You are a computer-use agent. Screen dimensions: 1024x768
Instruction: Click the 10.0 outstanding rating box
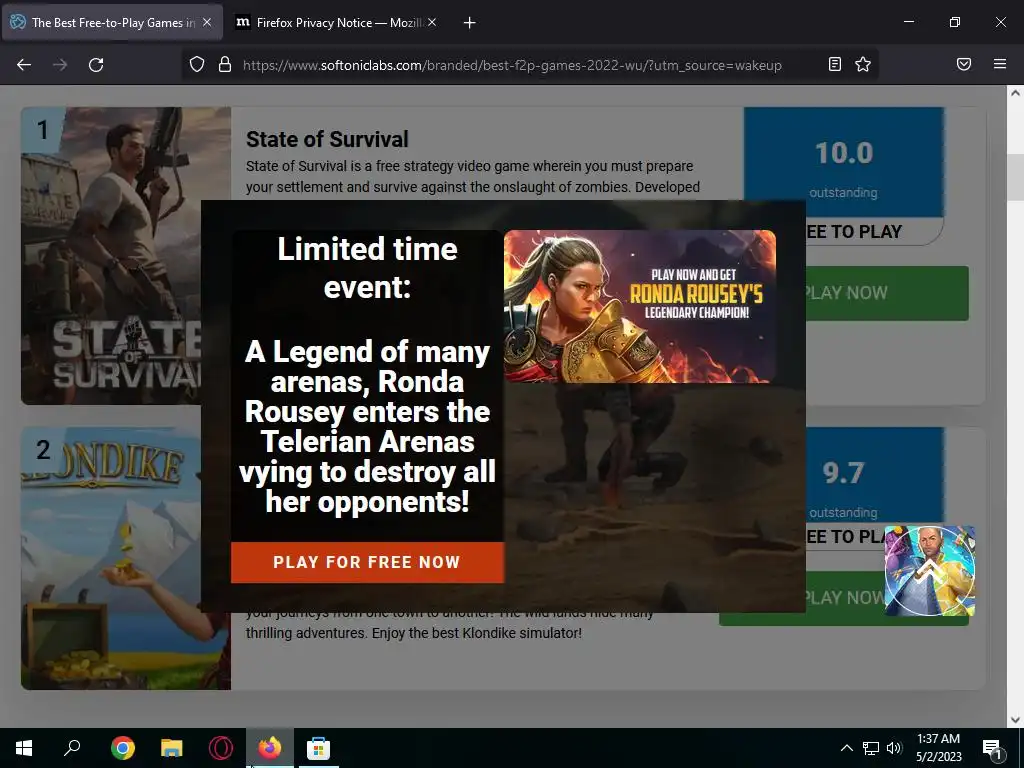844,162
